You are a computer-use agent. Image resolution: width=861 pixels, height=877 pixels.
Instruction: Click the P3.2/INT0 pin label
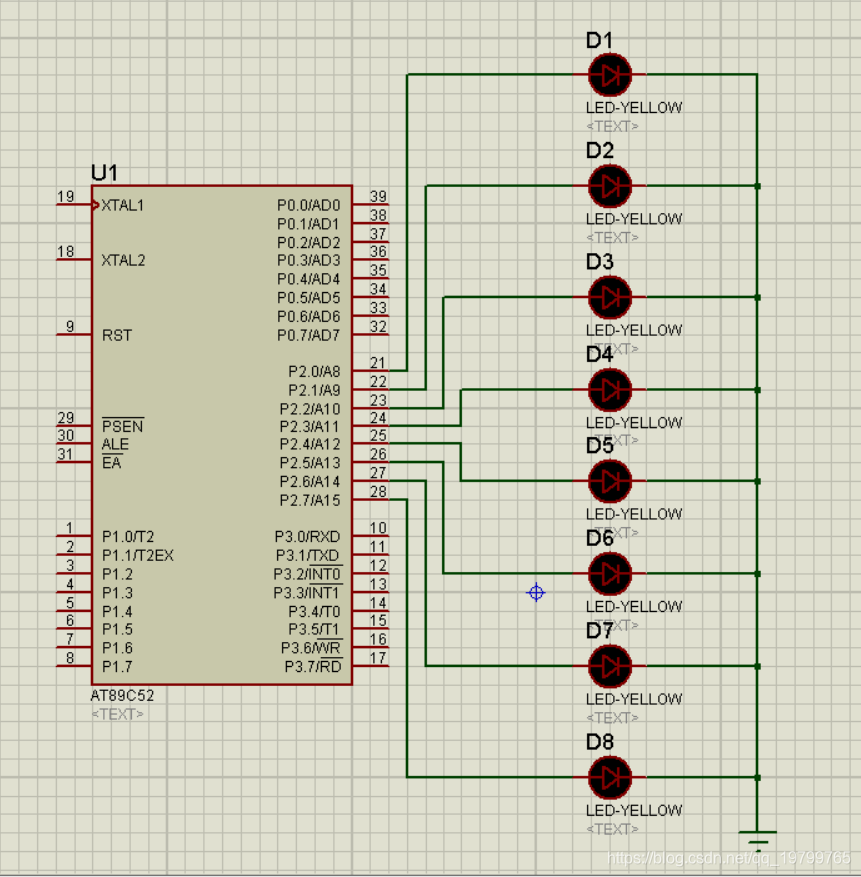pos(307,574)
